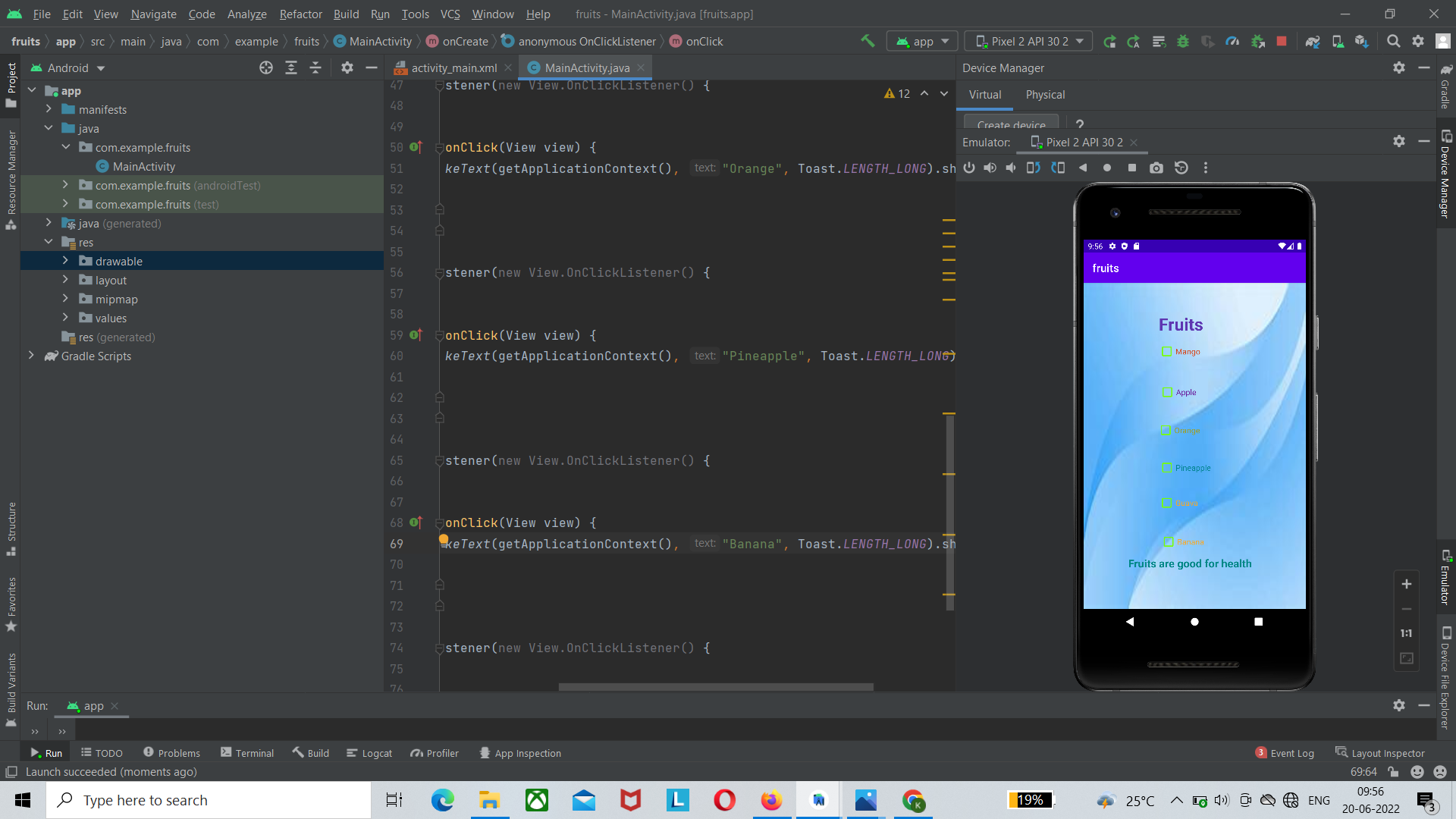1456x819 pixels.
Task: Open the Profiler gauge icon in toolbar
Action: click(1232, 41)
